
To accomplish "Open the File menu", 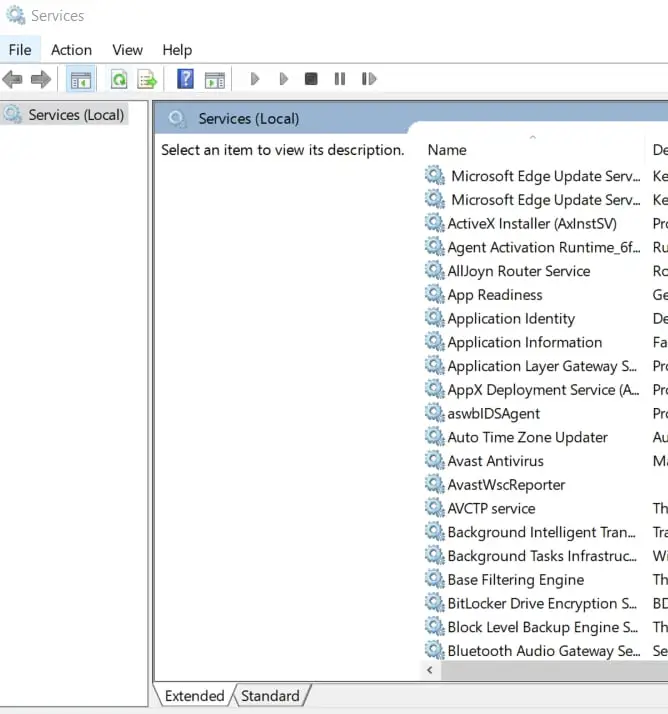I will (x=20, y=50).
